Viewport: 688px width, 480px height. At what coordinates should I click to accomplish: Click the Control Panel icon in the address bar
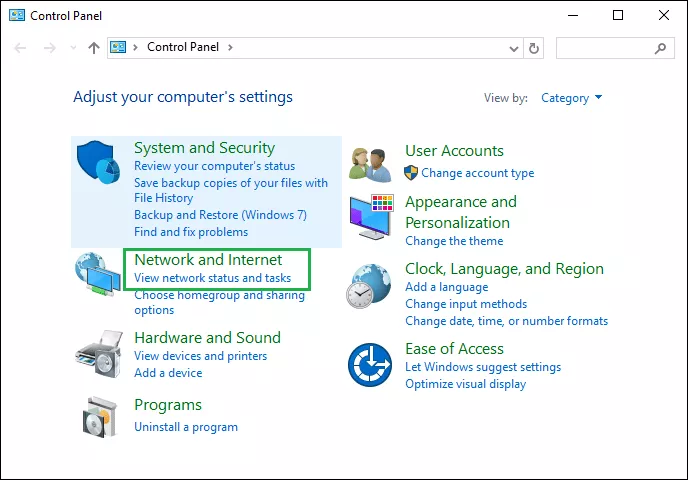coord(118,47)
